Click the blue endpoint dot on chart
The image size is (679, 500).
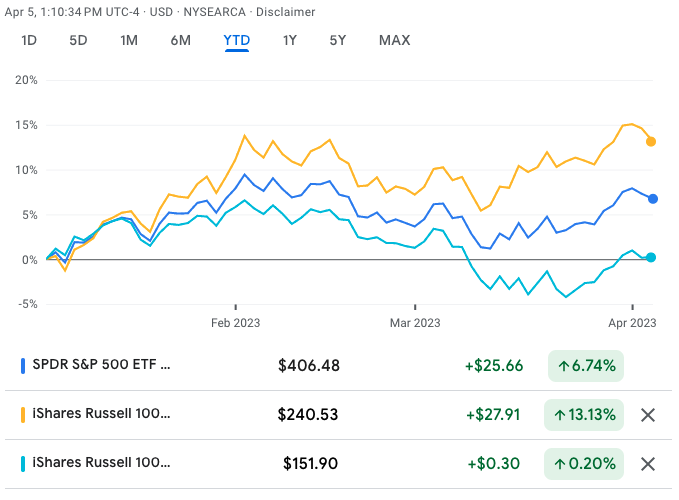(x=652, y=199)
